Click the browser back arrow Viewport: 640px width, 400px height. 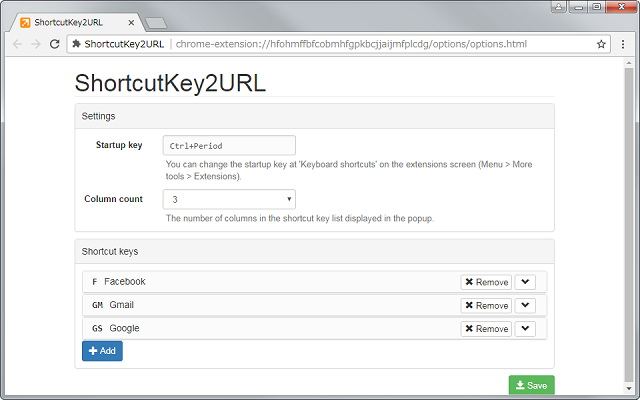pyautogui.click(x=17, y=44)
